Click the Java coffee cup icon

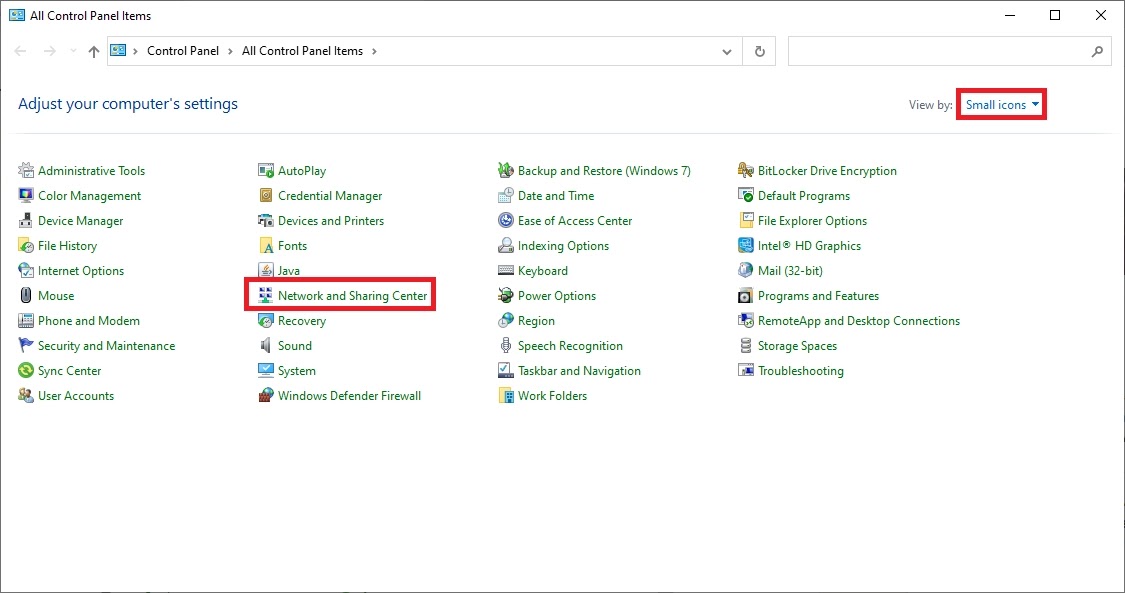point(266,271)
